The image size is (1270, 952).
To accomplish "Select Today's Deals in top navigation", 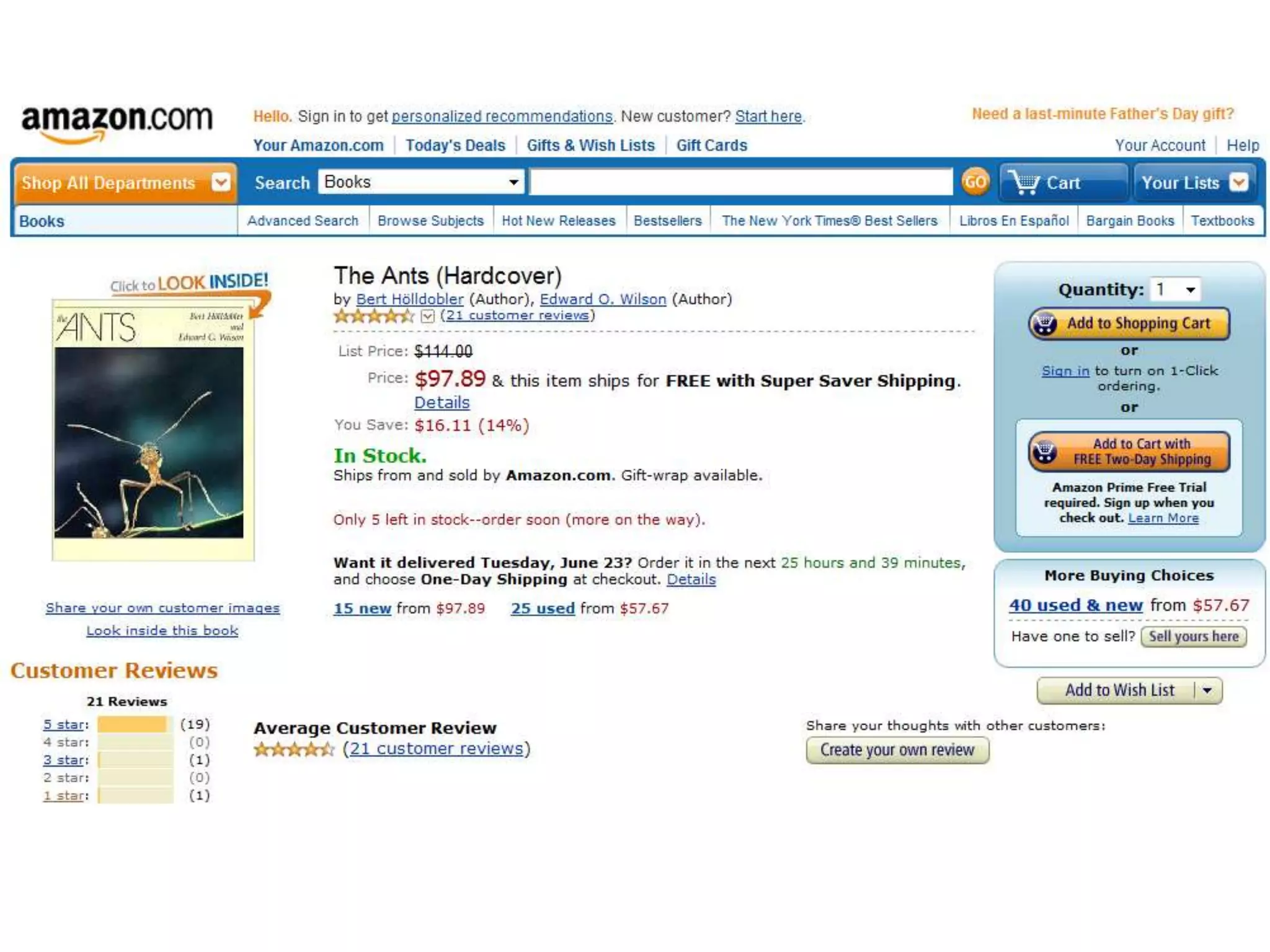I will (x=455, y=145).
